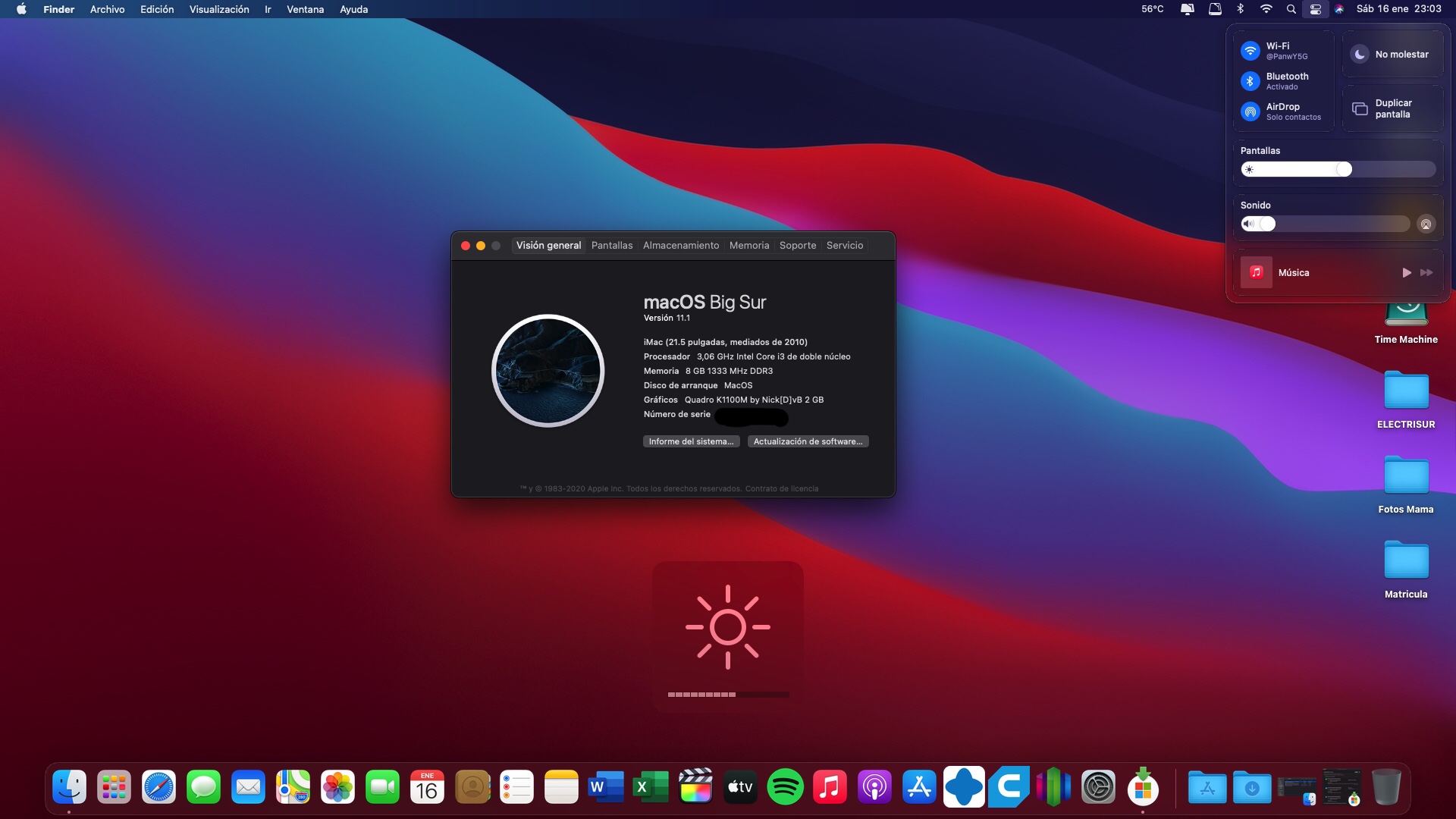
Task: Click the Informe del sistema button
Action: [x=691, y=441]
